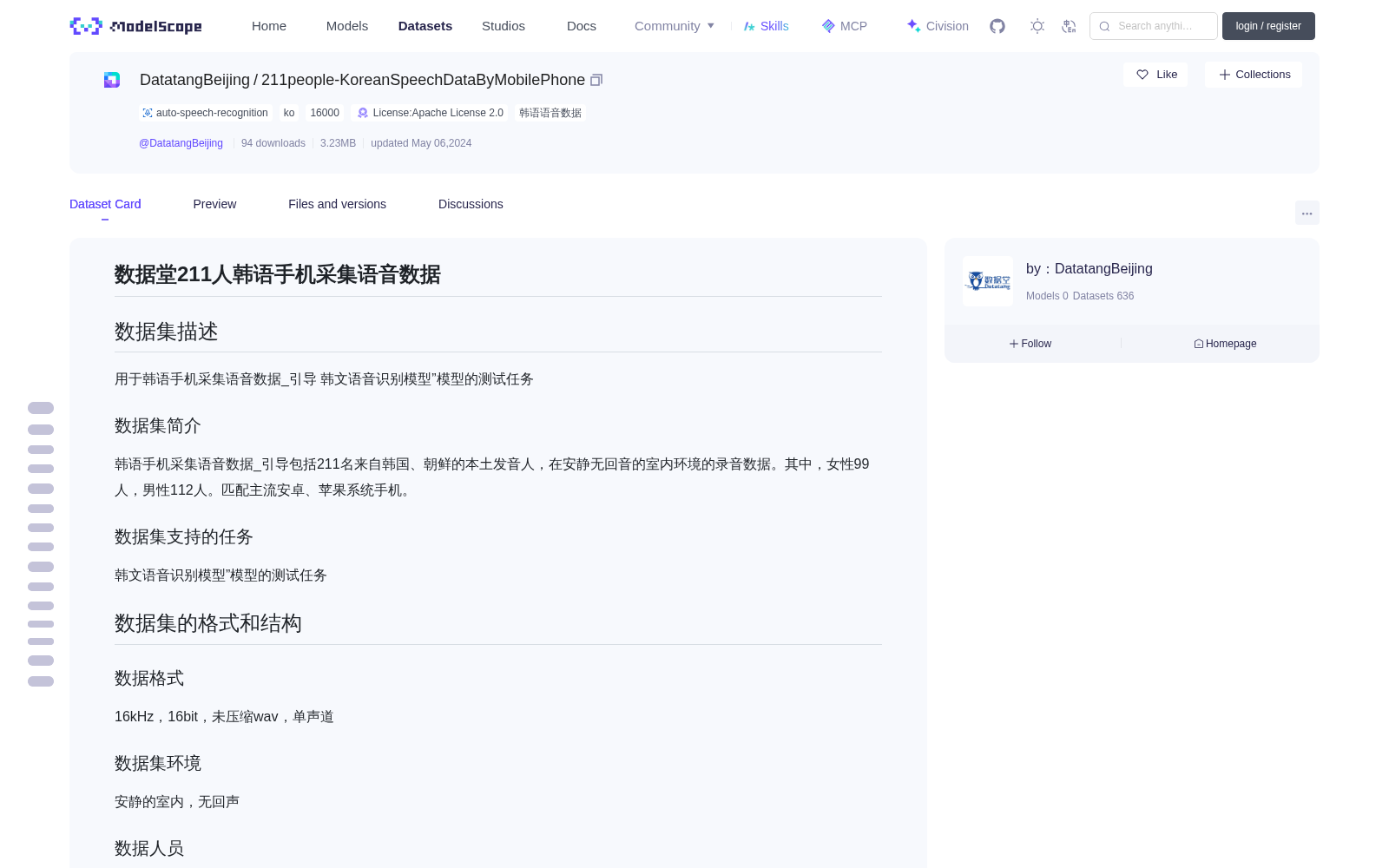
Task: Click the License Apache License 2.0 tag
Action: (431, 113)
